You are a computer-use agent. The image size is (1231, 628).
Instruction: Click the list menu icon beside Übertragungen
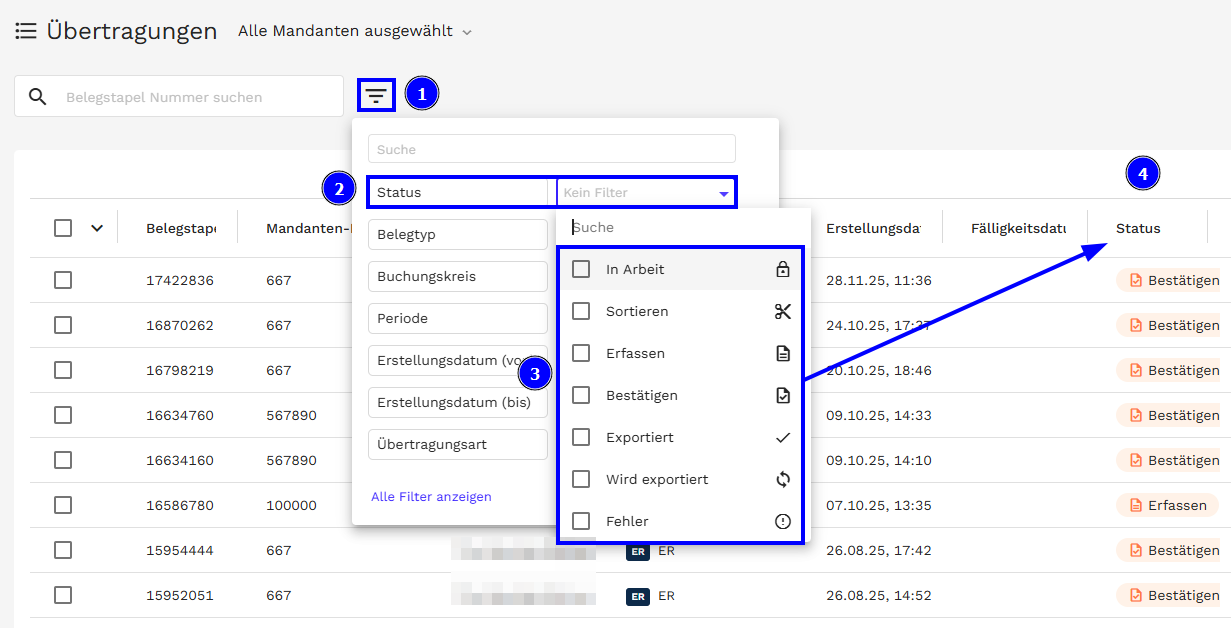click(x=26, y=31)
